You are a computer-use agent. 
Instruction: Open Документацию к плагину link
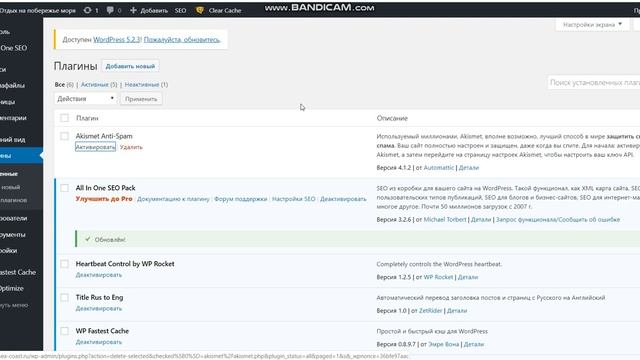pos(173,199)
